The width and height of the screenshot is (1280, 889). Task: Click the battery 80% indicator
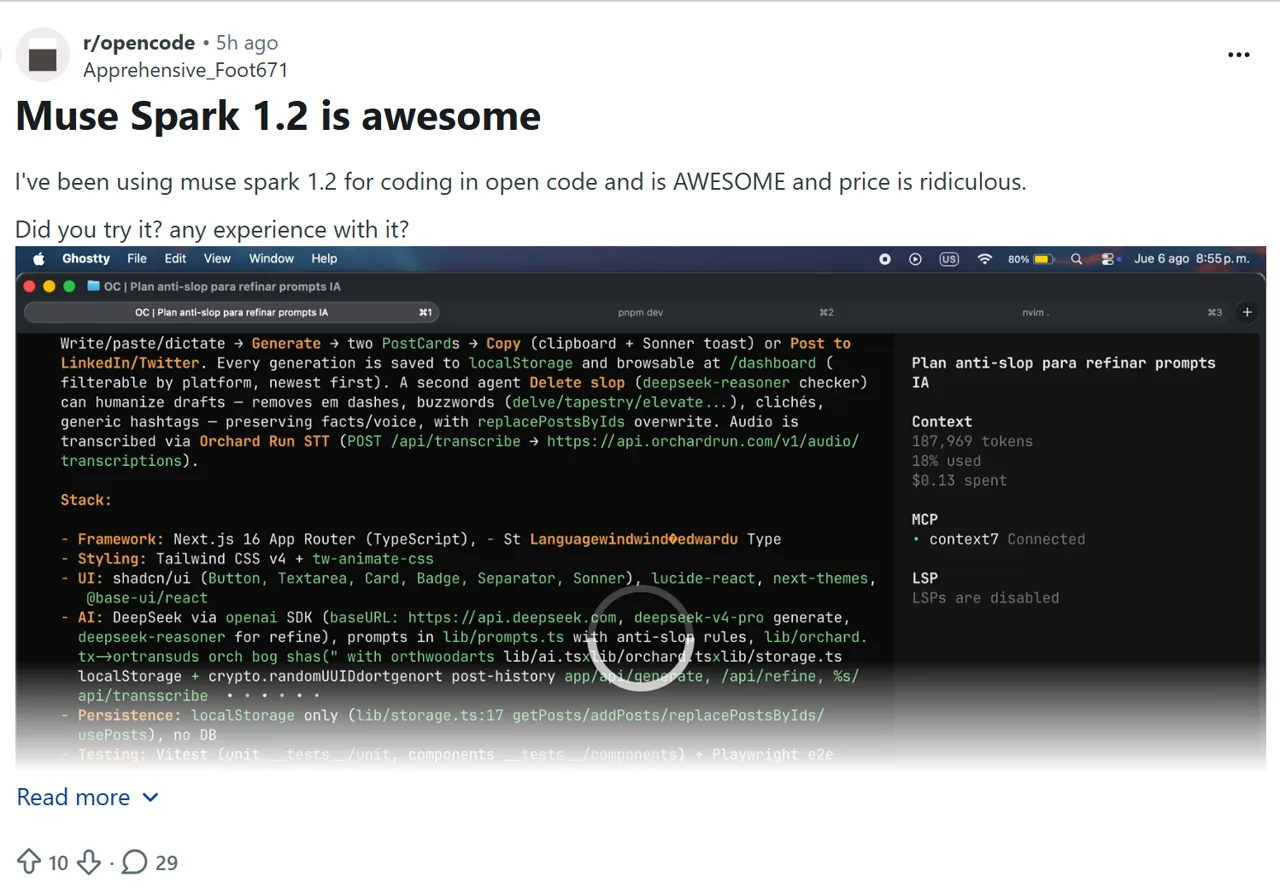pos(1031,258)
